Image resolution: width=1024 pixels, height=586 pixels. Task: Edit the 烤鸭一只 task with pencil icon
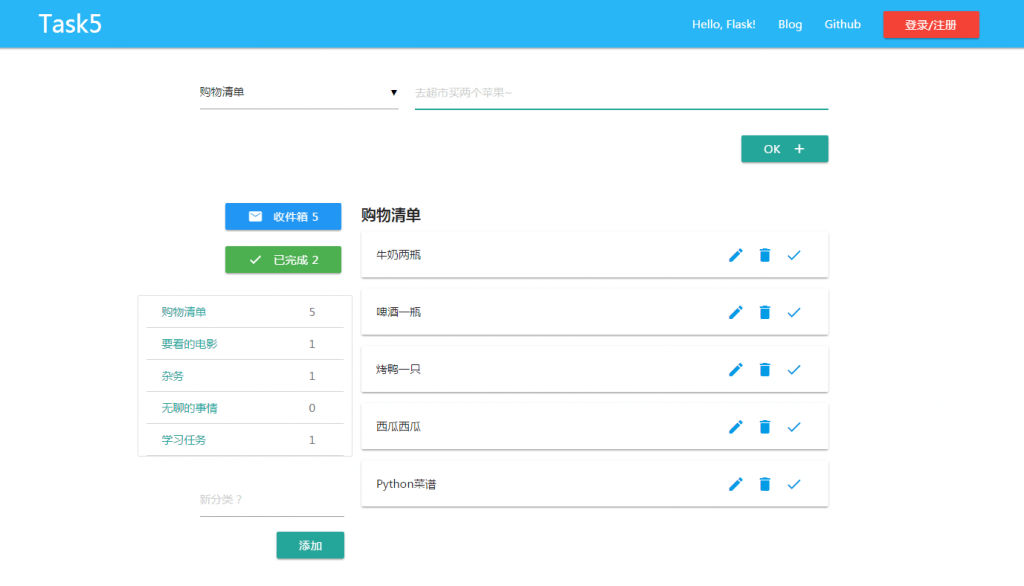click(x=735, y=369)
